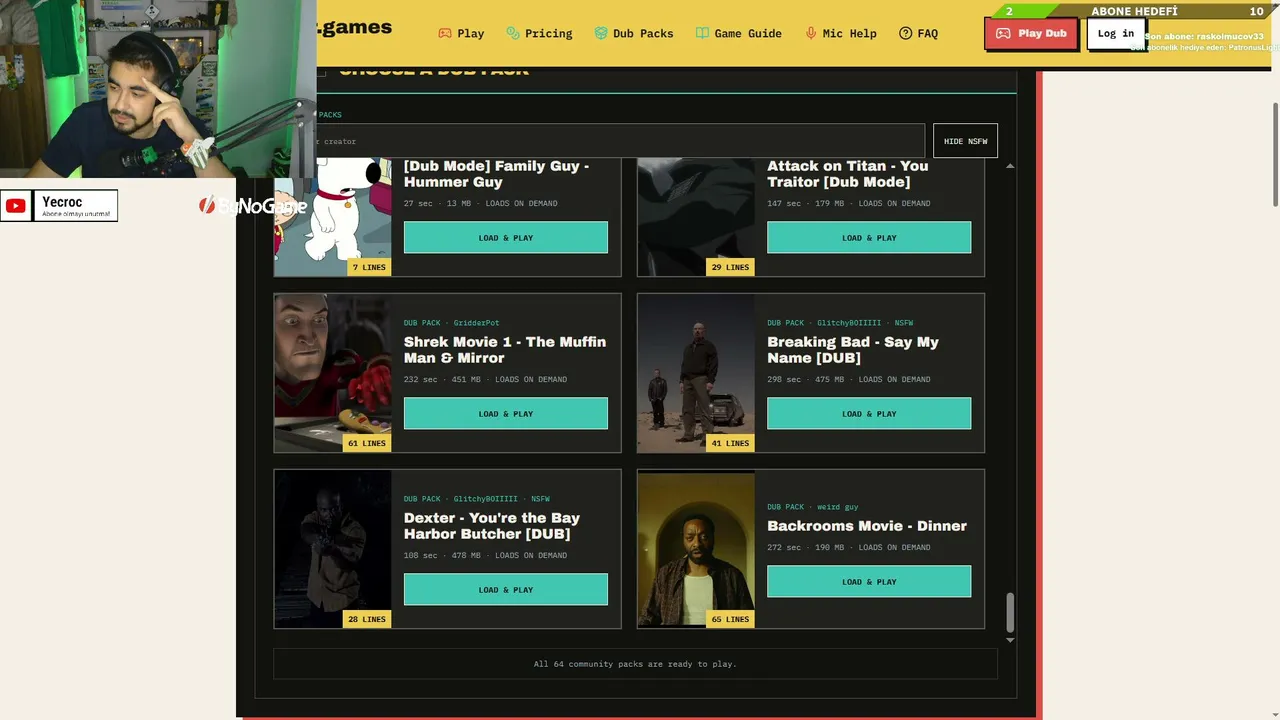Screen dimensions: 1280x720
Task: Click the title "Shrek Movie 1 - The Muffin Man & Mirror"
Action: (505, 350)
